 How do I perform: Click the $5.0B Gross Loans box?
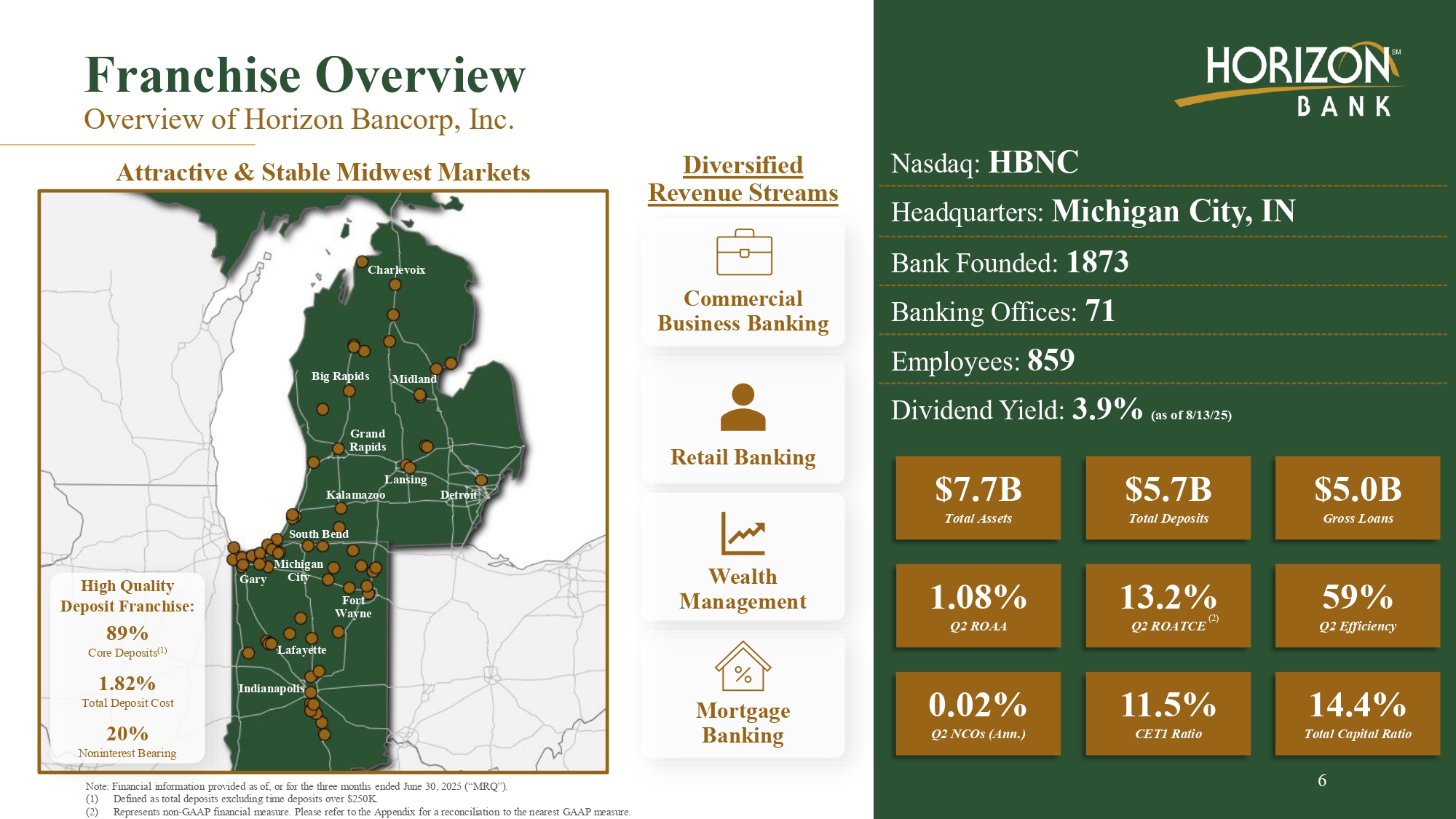click(1357, 499)
